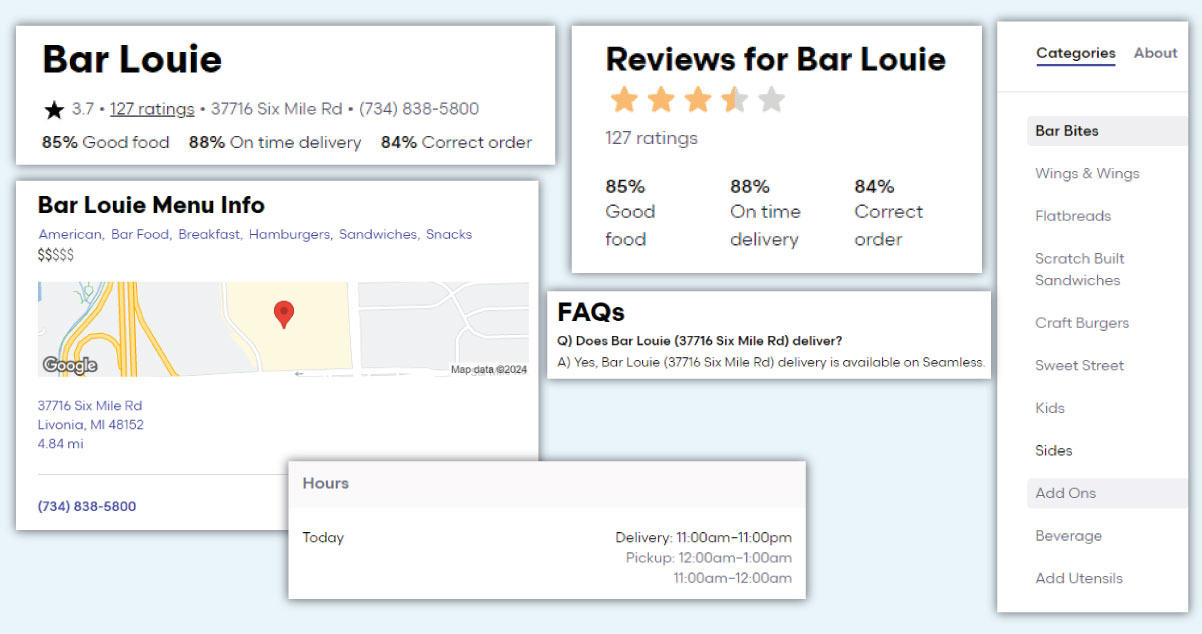Viewport: 1202px width, 634px height.
Task: Select the first orange star in Reviews
Action: click(x=624, y=99)
